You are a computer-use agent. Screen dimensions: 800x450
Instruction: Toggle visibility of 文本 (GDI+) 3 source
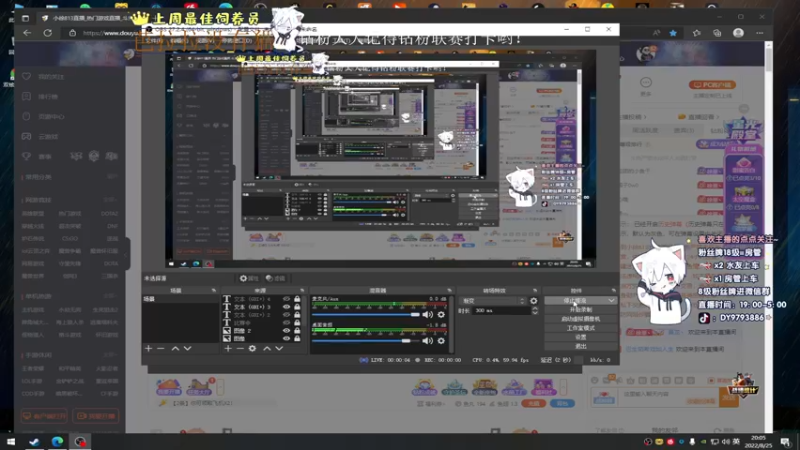[x=286, y=307]
